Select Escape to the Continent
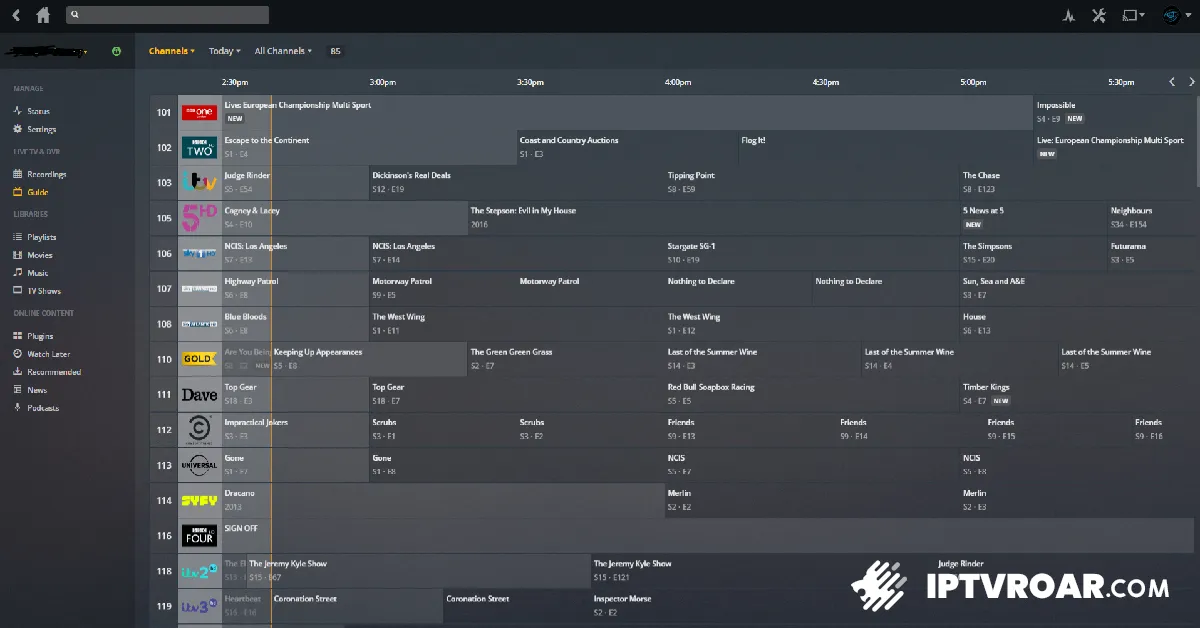 click(368, 147)
